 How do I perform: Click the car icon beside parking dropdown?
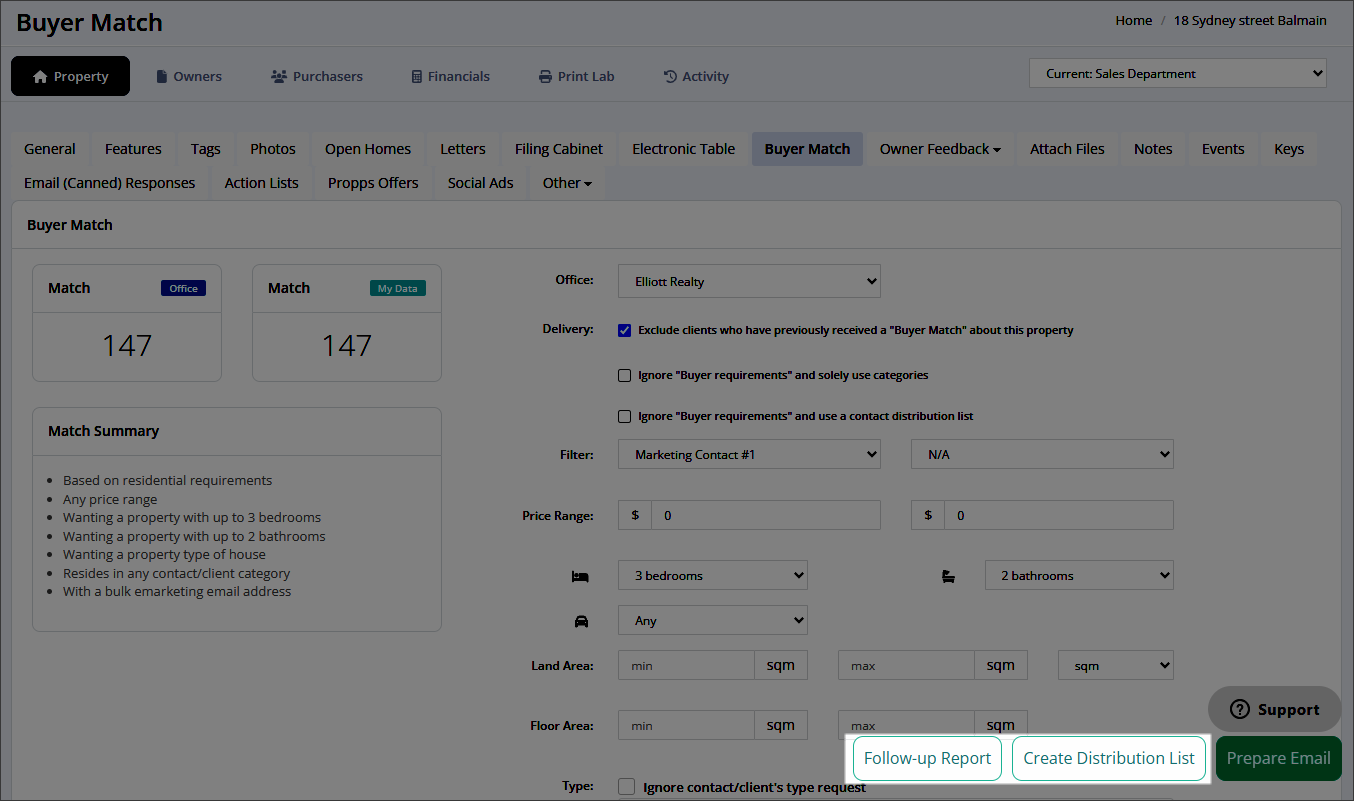coord(581,621)
